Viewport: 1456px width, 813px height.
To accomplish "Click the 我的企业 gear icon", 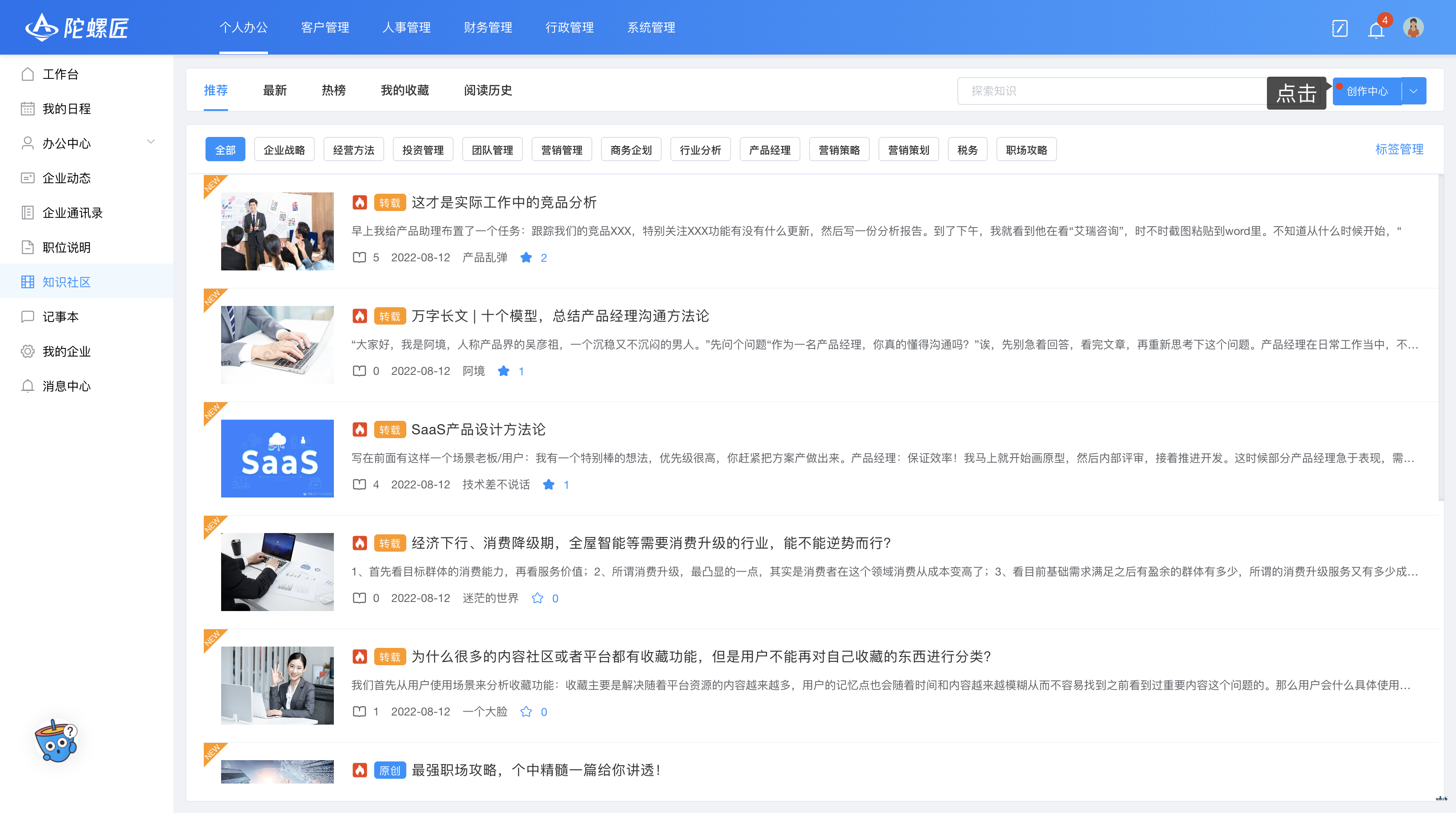I will (28, 351).
